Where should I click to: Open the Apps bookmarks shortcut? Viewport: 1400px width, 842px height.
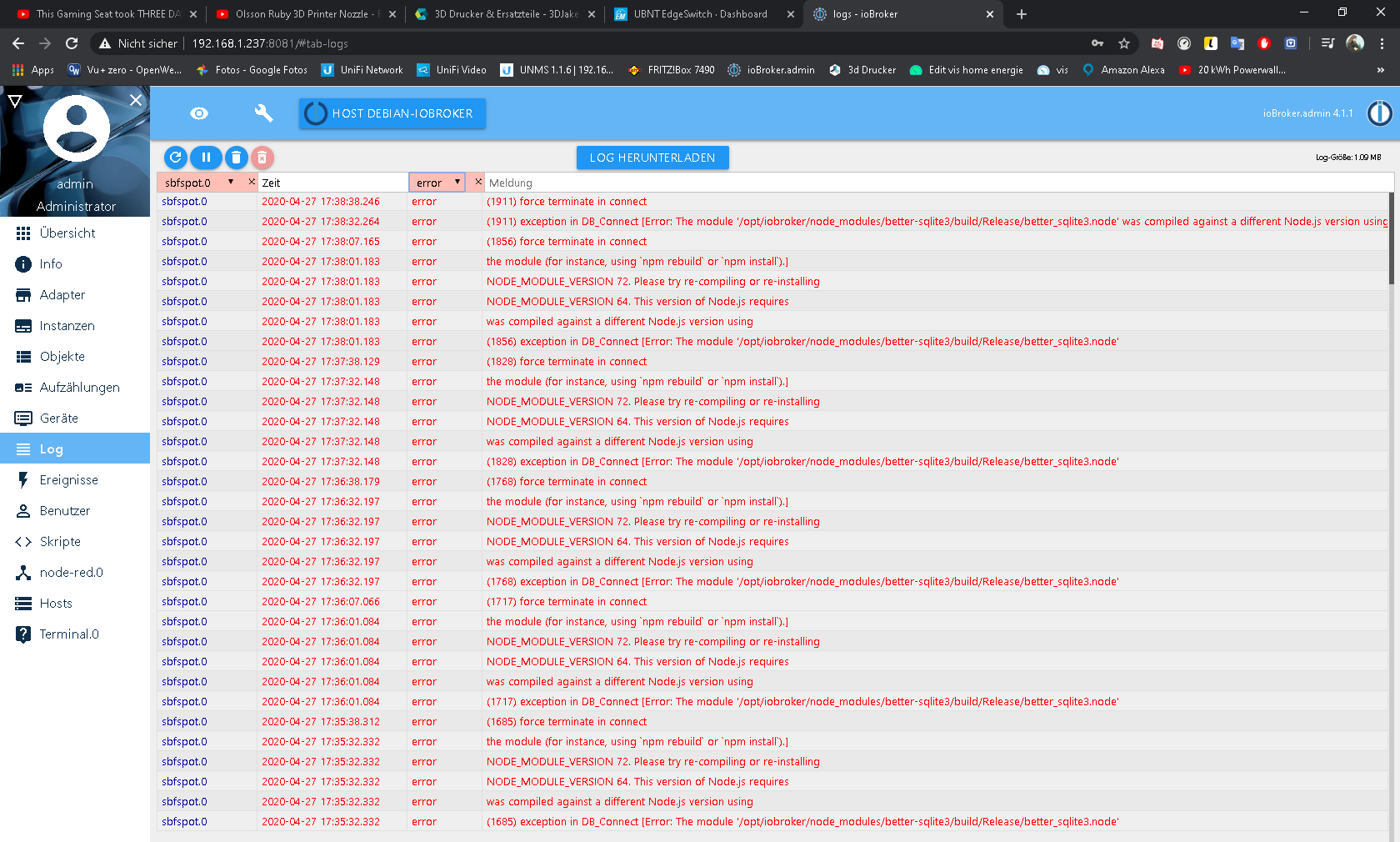[33, 70]
